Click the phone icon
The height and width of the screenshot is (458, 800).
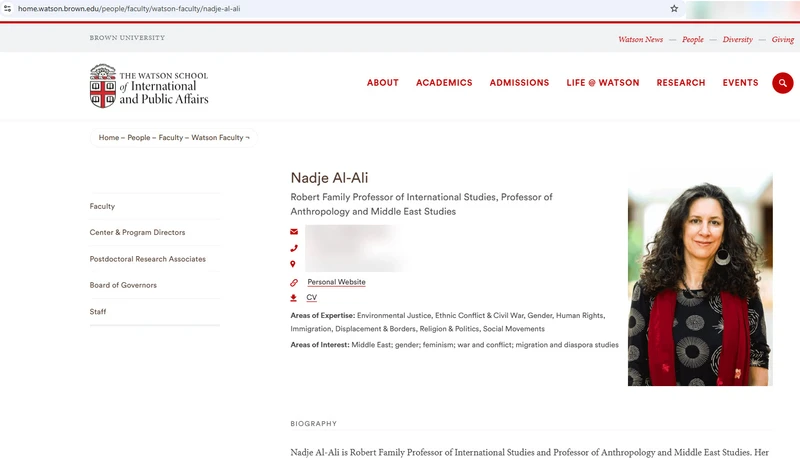294,248
